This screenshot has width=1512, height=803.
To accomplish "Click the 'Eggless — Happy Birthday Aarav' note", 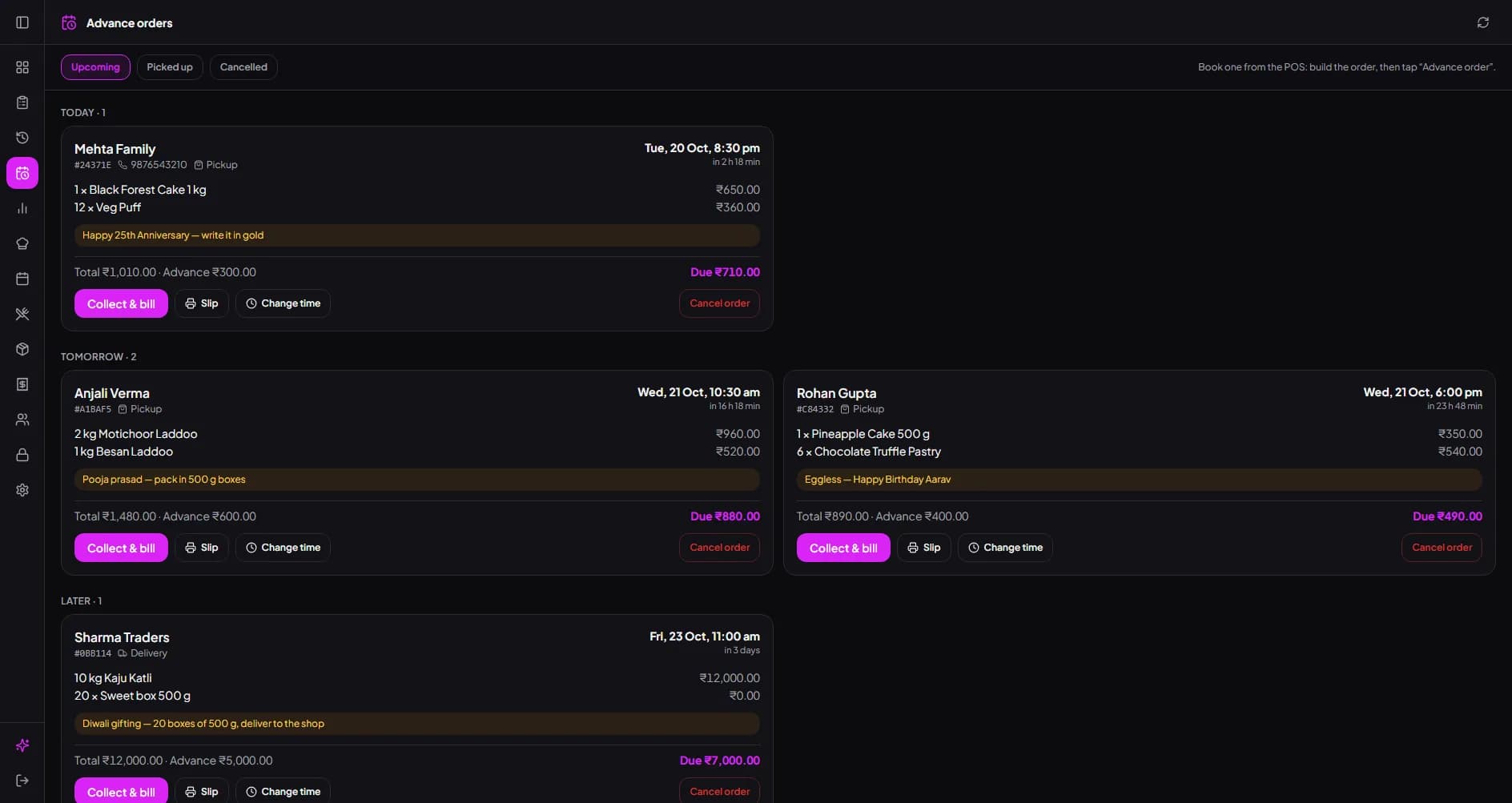I will click(x=1140, y=480).
